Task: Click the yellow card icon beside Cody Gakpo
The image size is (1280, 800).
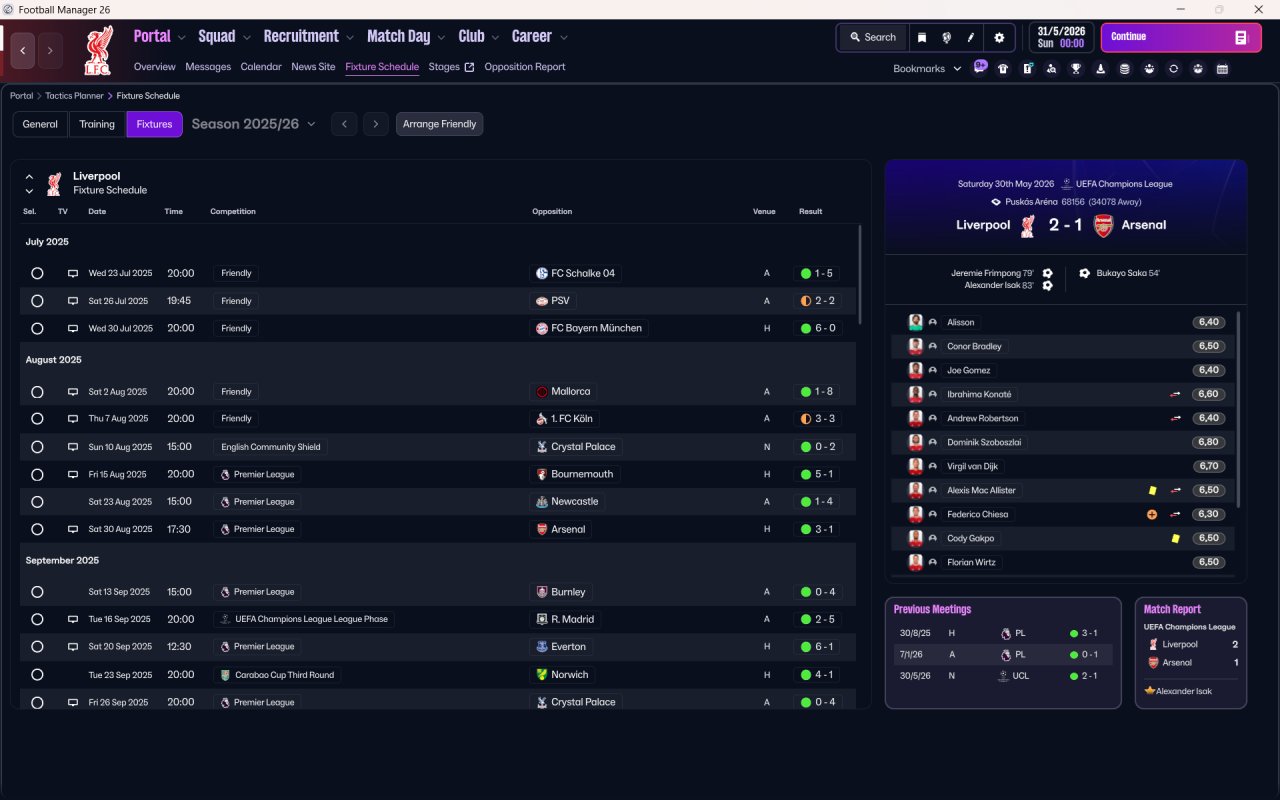Action: [x=1175, y=538]
